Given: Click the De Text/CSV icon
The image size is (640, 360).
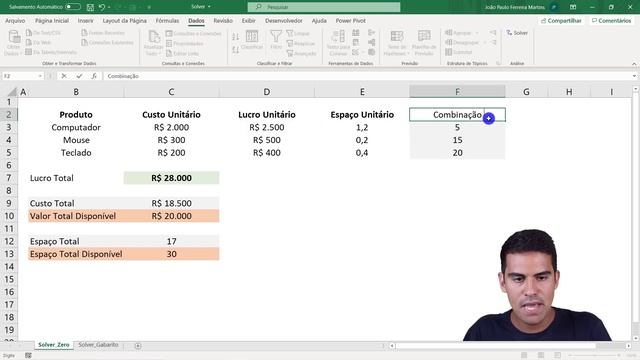Looking at the screenshot, I should [29, 33].
